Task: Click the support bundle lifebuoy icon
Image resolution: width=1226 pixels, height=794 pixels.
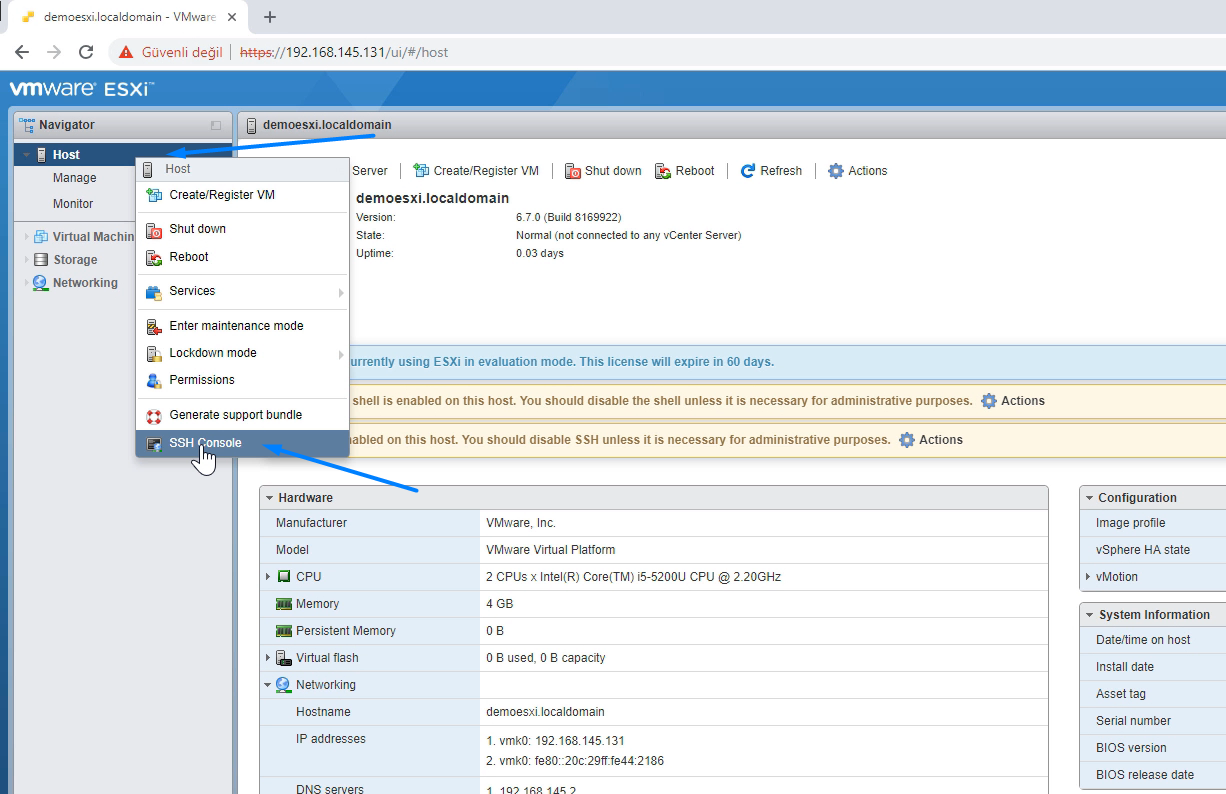Action: pyautogui.click(x=154, y=415)
